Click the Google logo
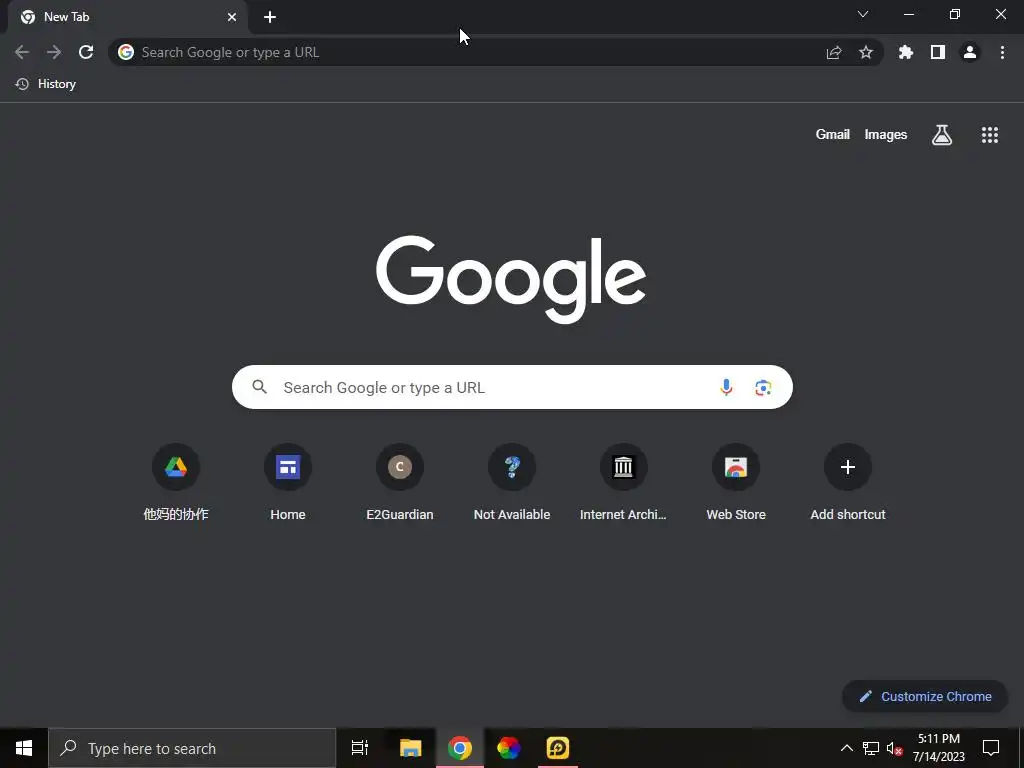Screen dimensions: 1024x768 511,280
